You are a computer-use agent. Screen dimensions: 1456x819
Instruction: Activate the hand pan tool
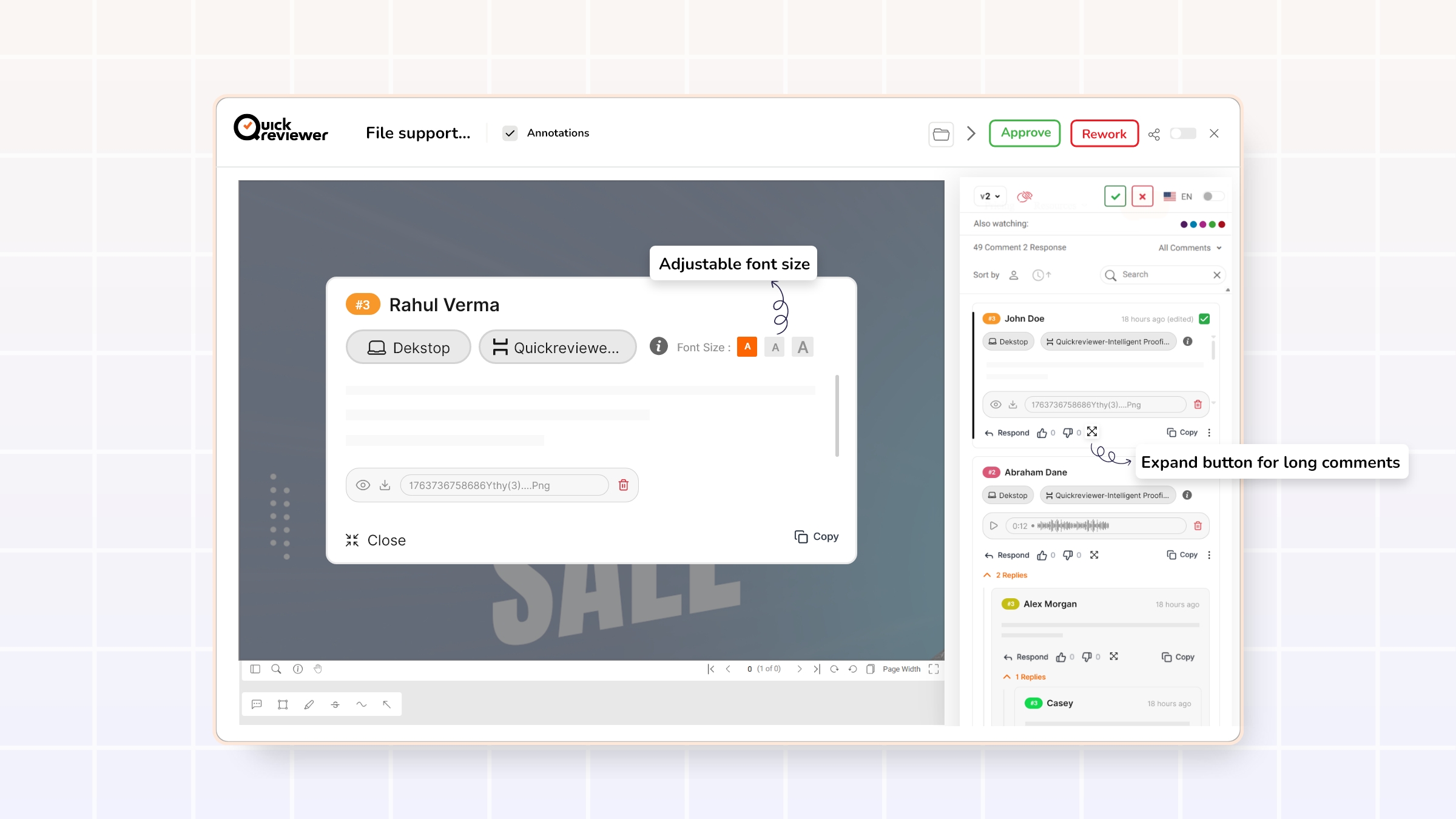(318, 669)
